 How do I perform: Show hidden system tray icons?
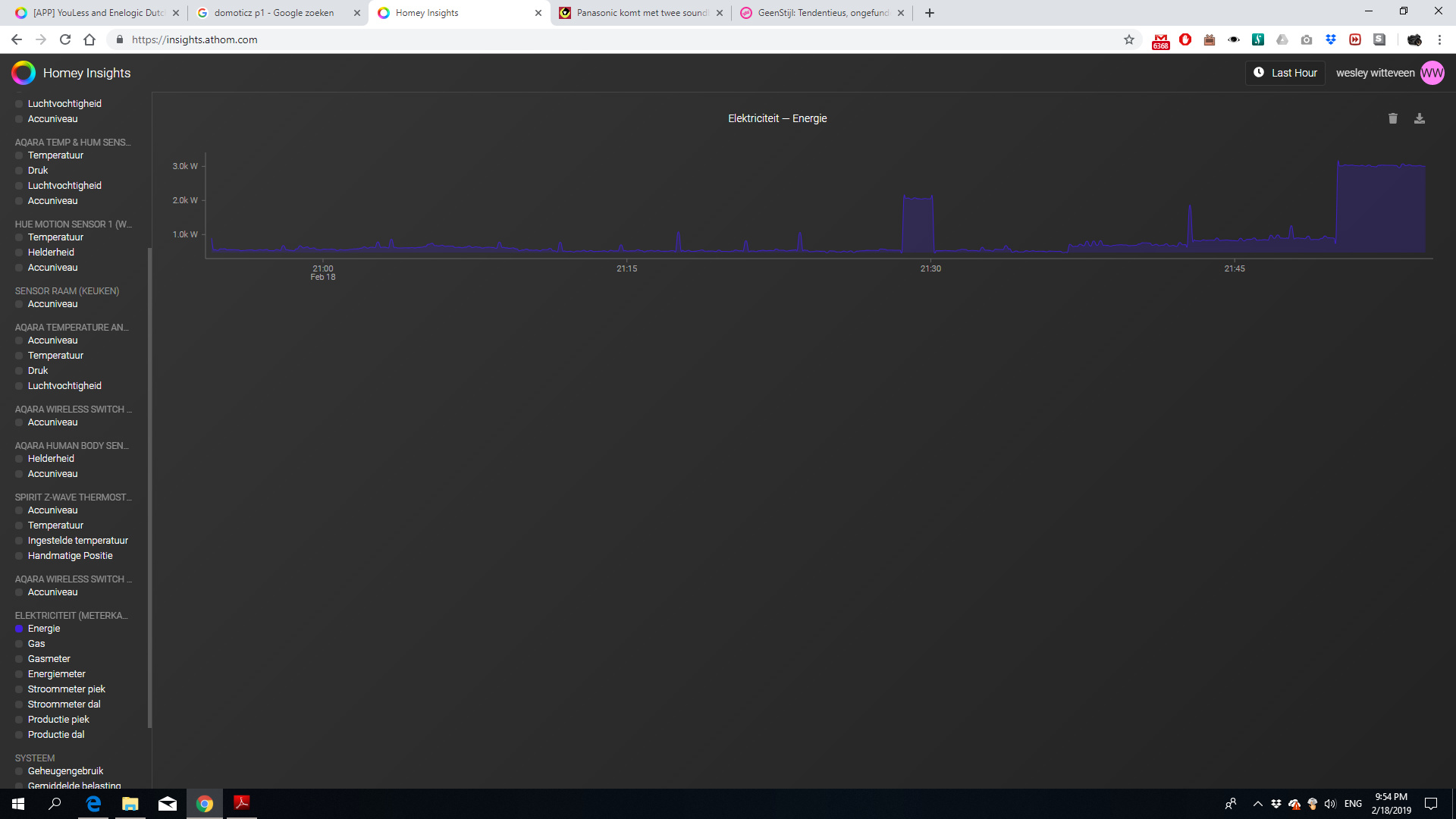pos(1258,804)
